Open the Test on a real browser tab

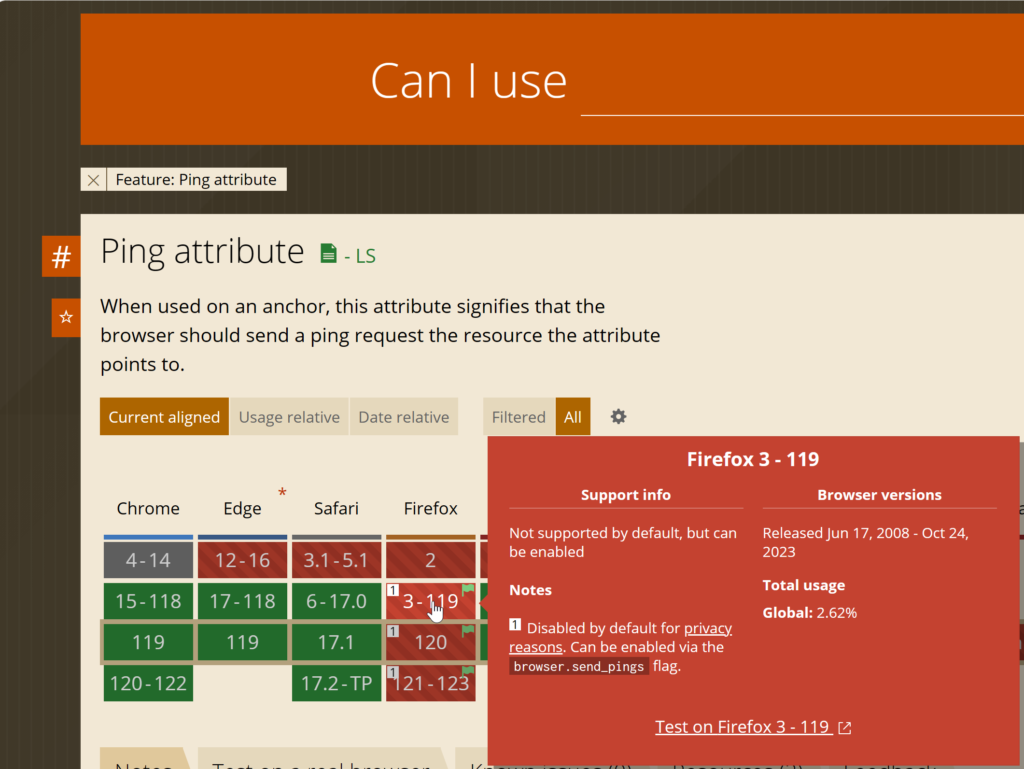point(320,762)
